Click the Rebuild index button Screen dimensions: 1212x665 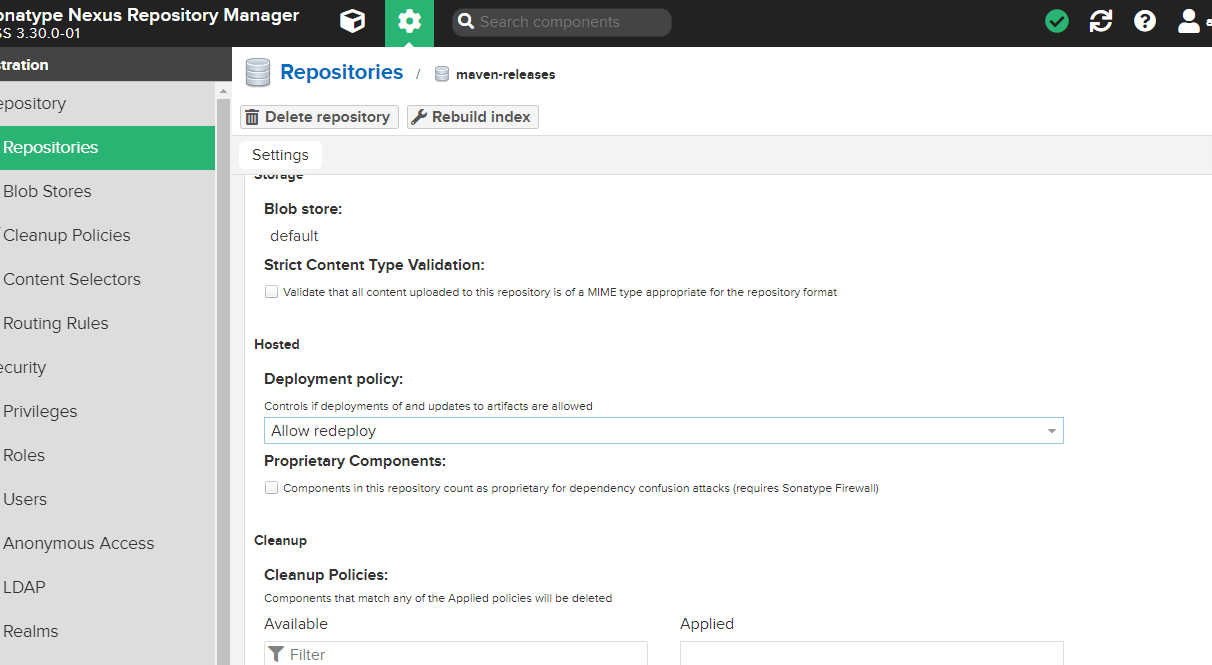(473, 117)
